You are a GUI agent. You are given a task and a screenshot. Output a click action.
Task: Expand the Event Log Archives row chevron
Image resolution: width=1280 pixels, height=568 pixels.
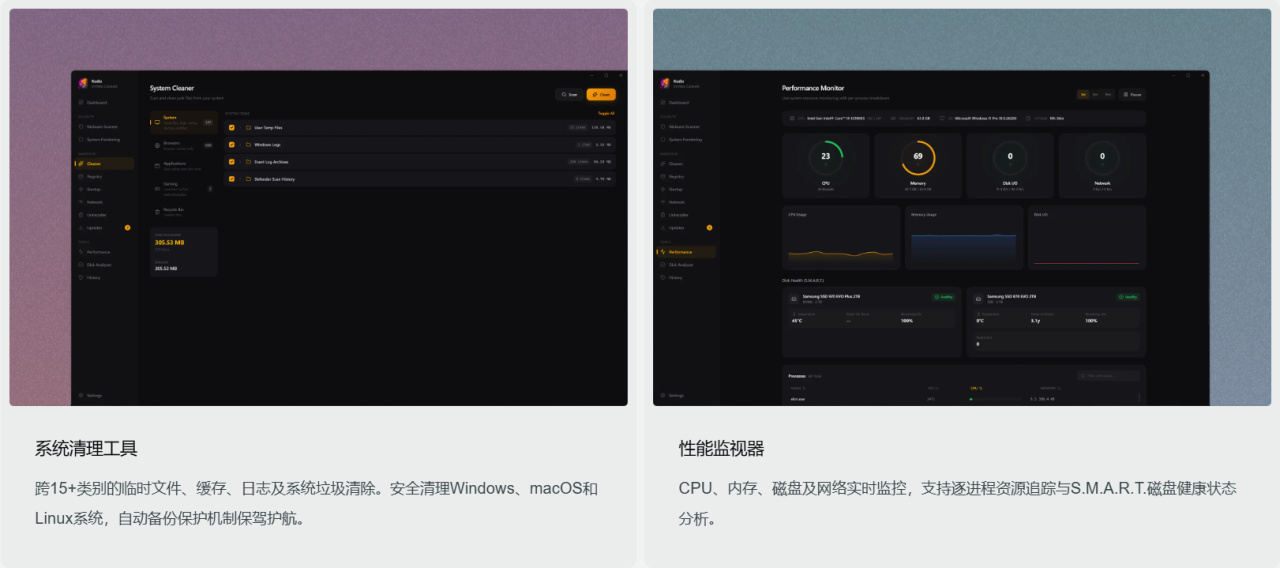click(240, 161)
